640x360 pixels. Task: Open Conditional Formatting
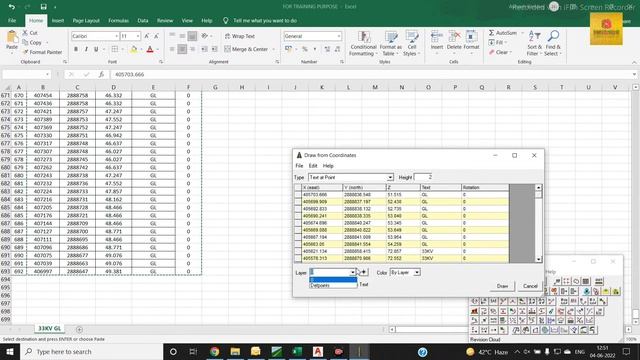[x=363, y=43]
